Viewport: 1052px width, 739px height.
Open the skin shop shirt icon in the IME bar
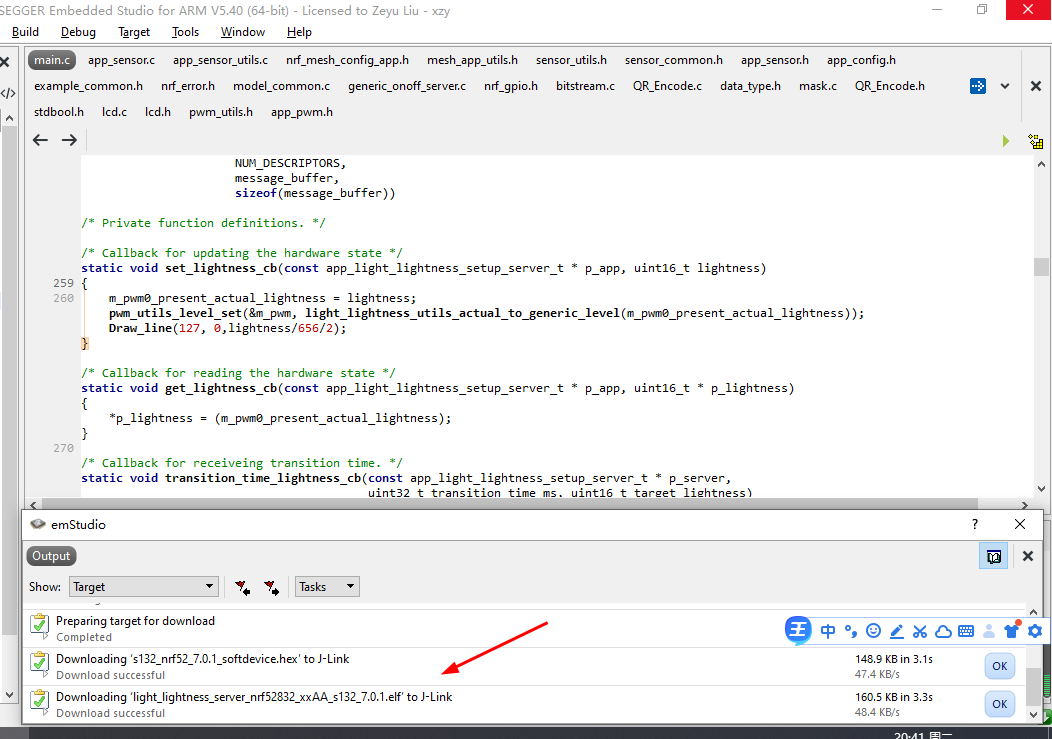click(x=1012, y=630)
